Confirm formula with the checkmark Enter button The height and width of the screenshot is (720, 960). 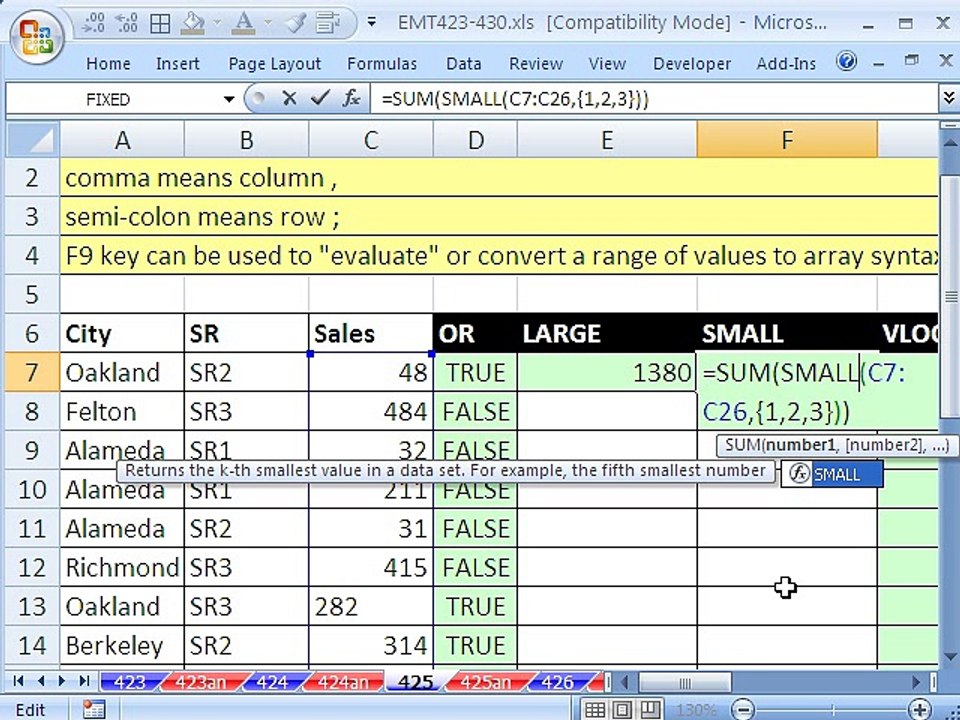[320, 99]
